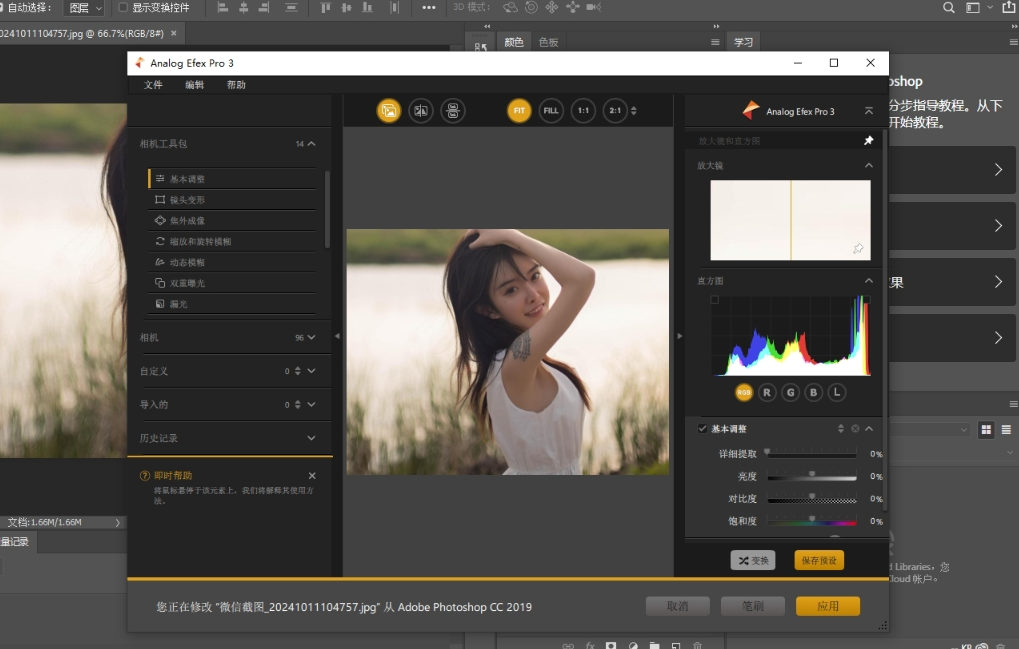Click the FIT zoom button
The width and height of the screenshot is (1019, 649).
tap(519, 111)
